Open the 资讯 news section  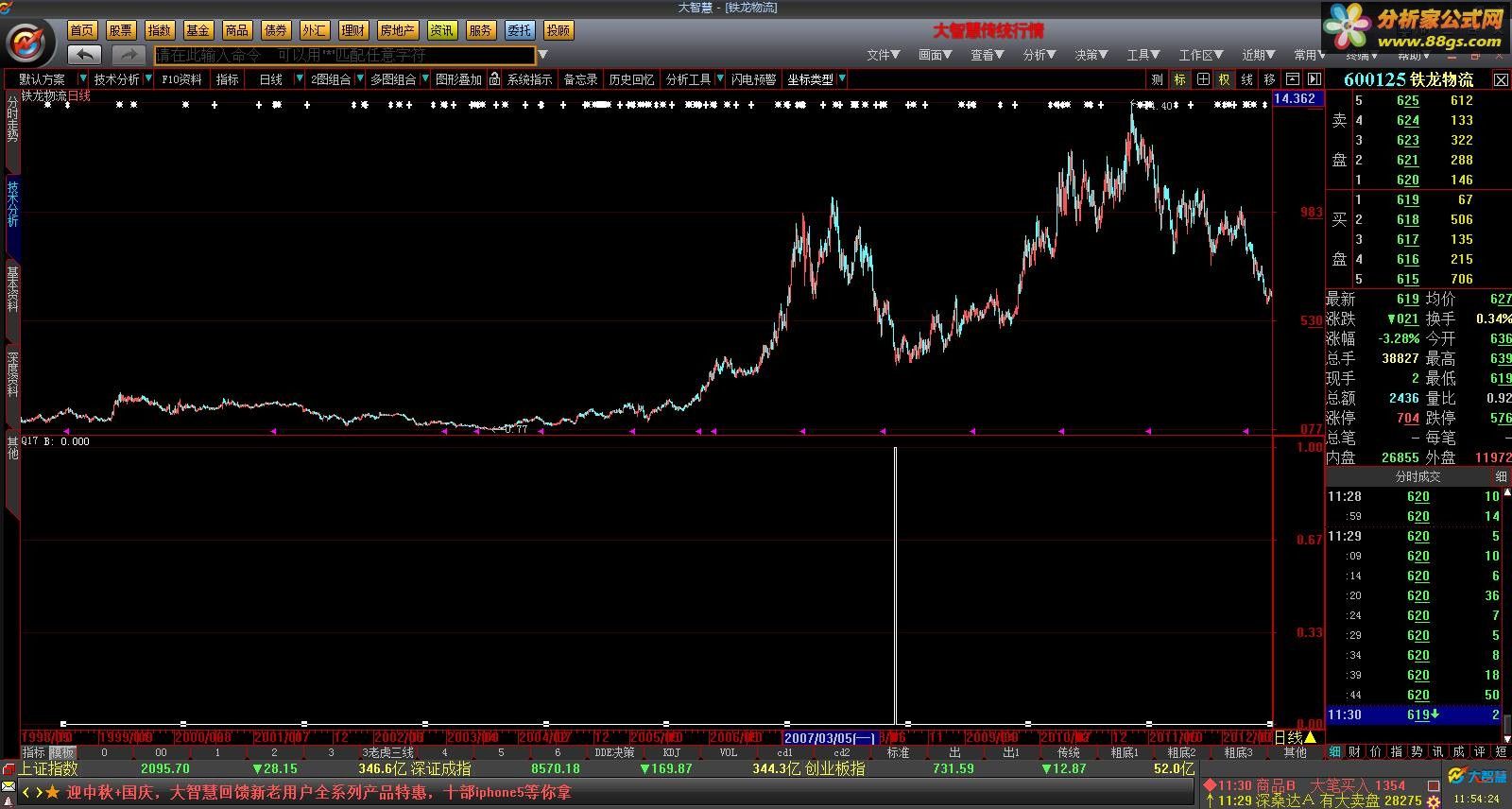(441, 30)
